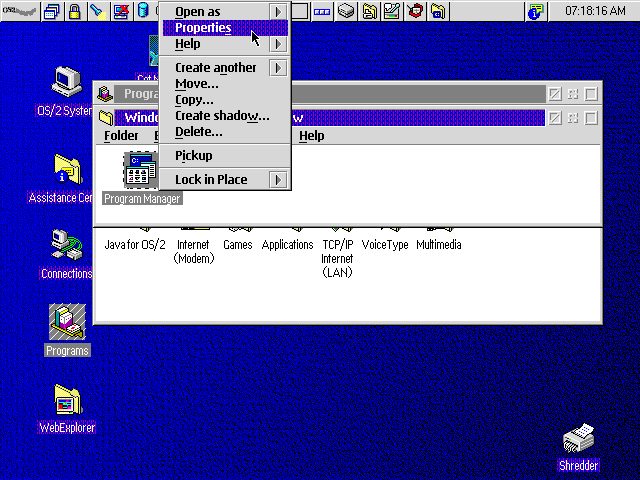Choose Move... from the context menu
640x480 pixels.
pos(225,84)
